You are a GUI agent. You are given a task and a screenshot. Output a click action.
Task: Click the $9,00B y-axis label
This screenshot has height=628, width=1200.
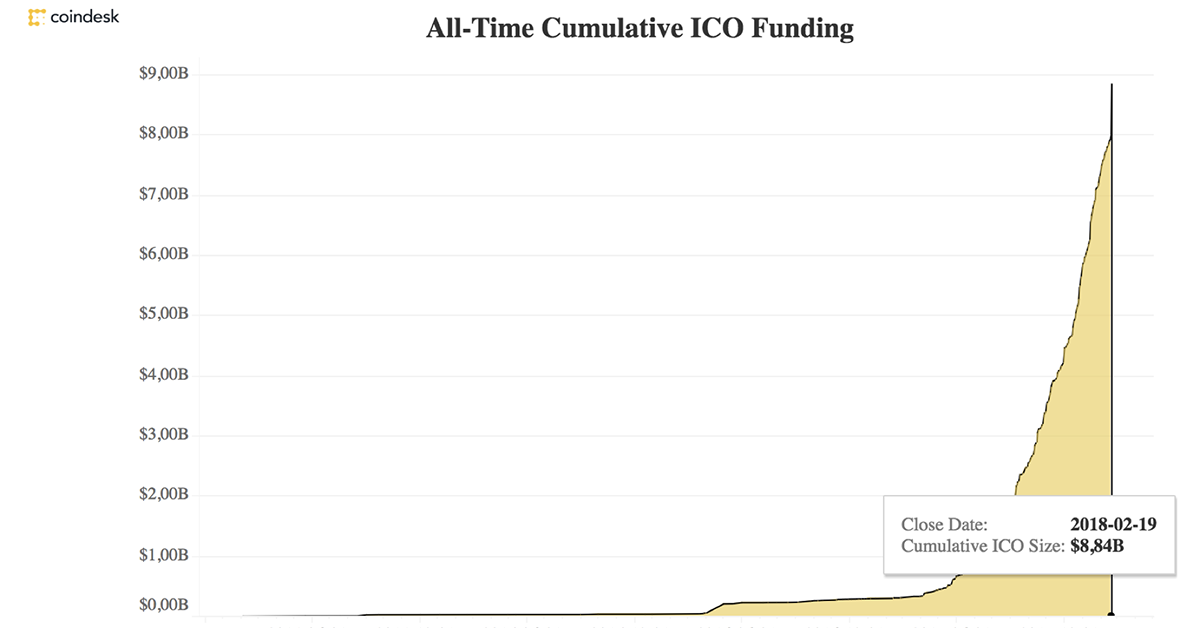[163, 74]
